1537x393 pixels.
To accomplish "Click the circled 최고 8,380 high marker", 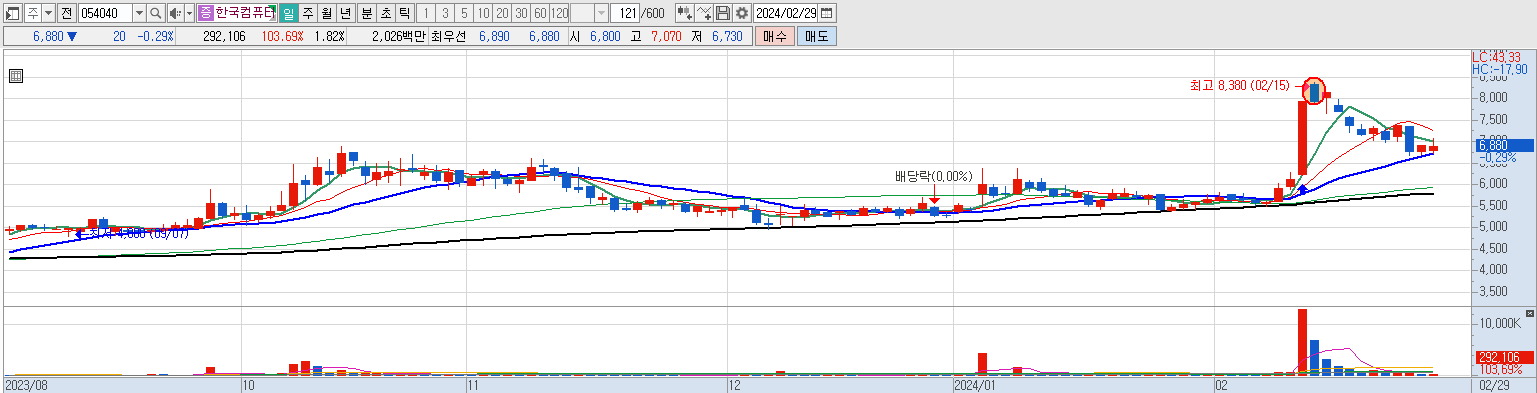I will (x=1314, y=91).
